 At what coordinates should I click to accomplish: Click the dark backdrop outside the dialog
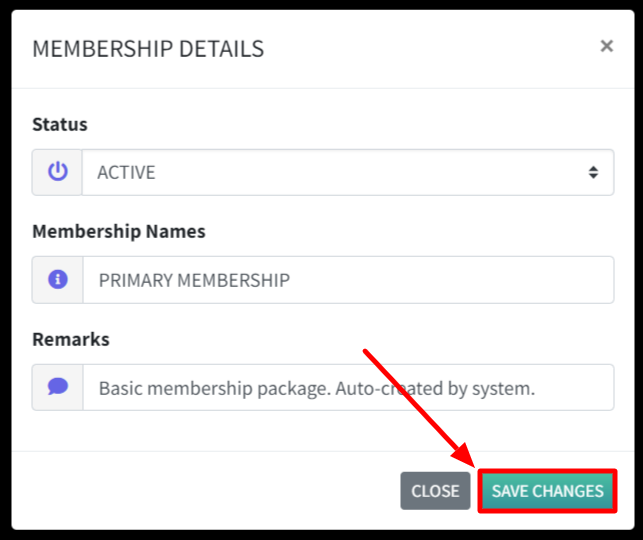click(x=5, y=270)
